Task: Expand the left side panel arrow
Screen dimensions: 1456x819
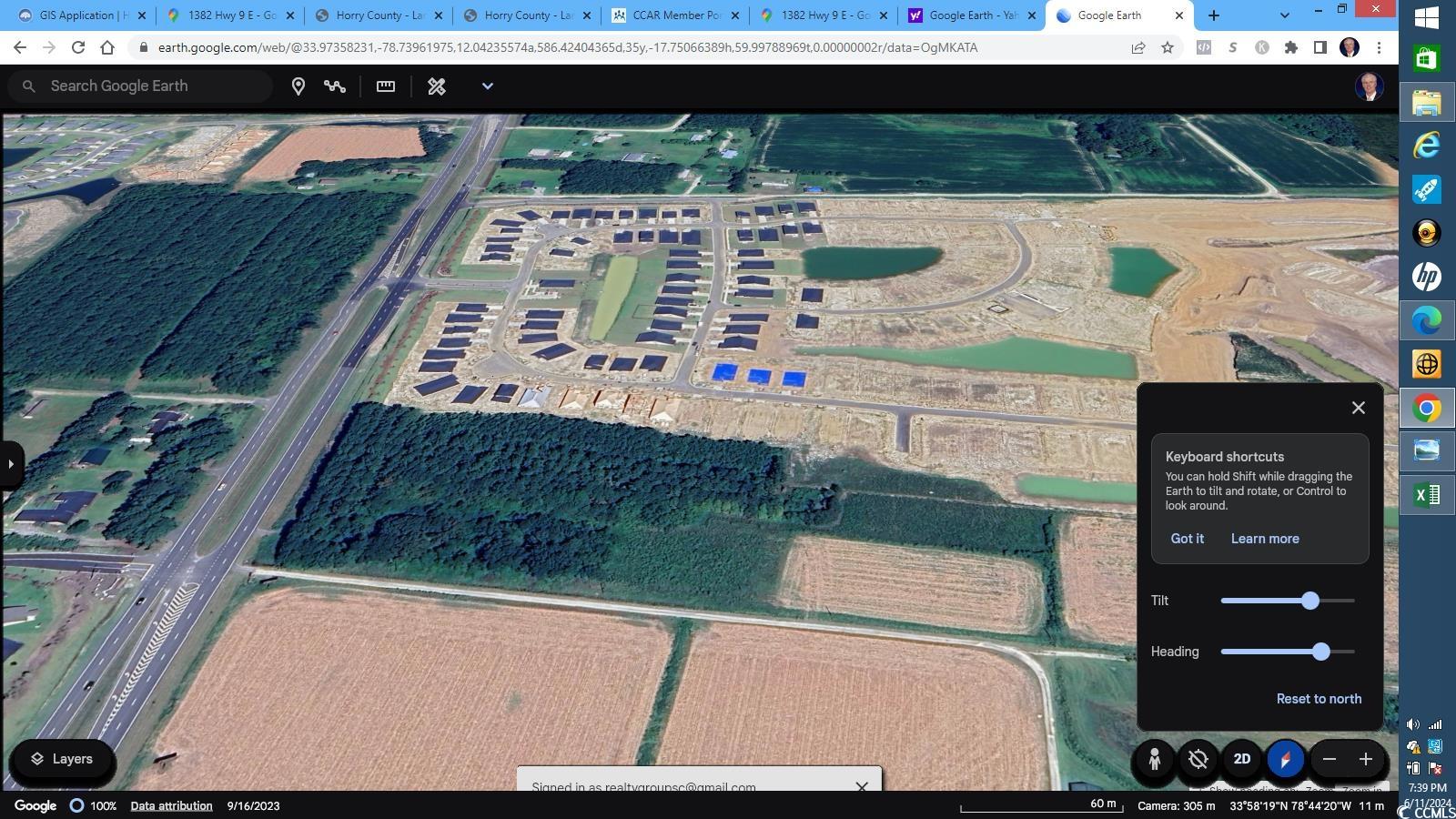Action: [10, 464]
